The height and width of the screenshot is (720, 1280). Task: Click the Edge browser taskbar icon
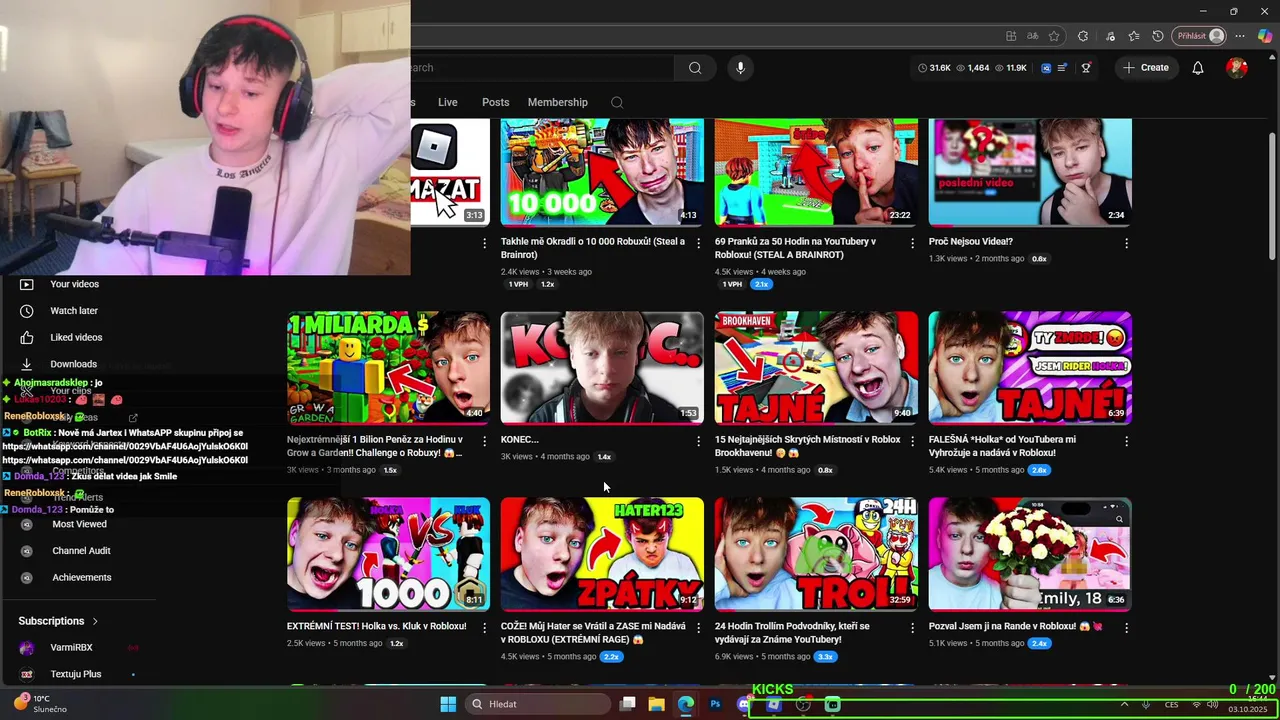[x=685, y=704]
